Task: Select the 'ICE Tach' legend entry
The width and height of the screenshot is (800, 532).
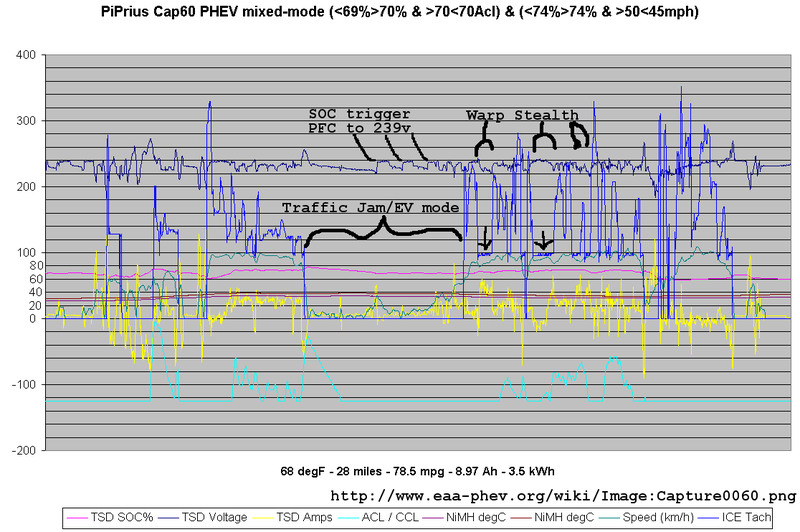Action: tap(746, 517)
